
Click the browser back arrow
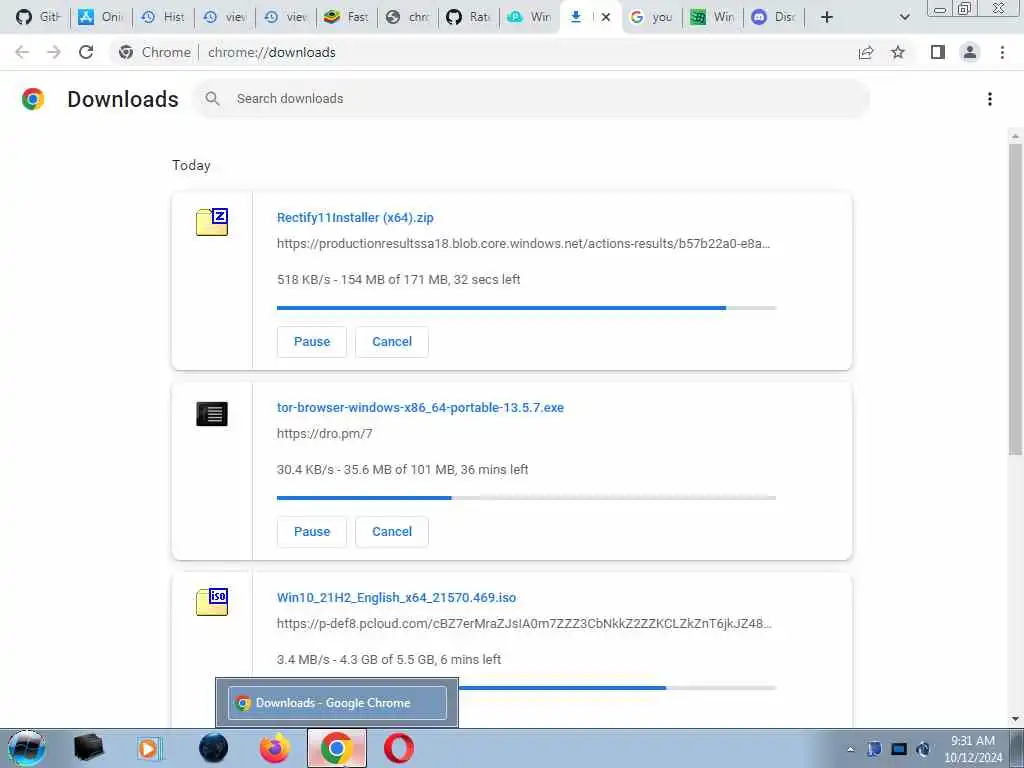coord(22,52)
